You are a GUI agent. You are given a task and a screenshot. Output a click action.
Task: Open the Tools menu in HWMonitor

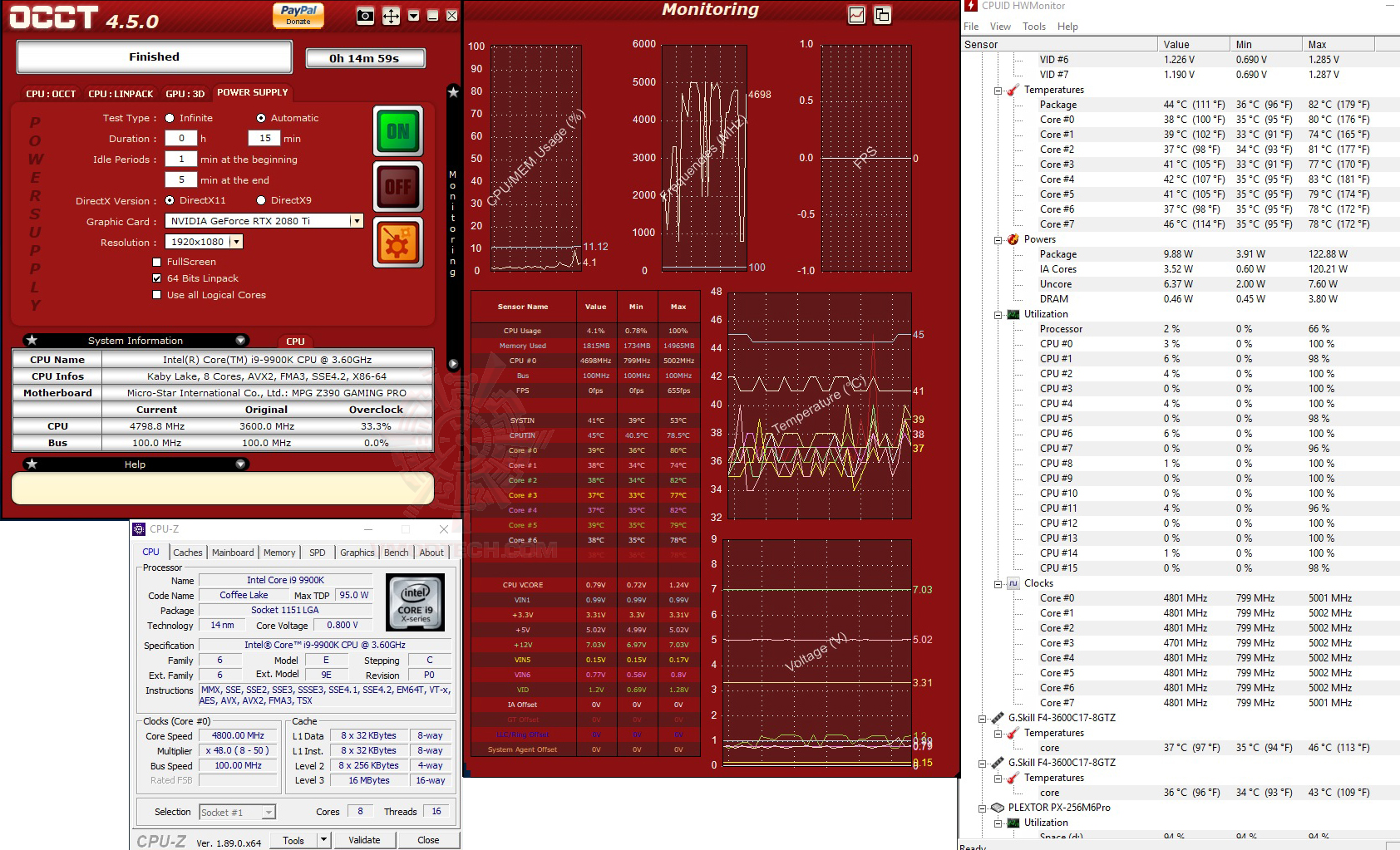coord(1033,26)
